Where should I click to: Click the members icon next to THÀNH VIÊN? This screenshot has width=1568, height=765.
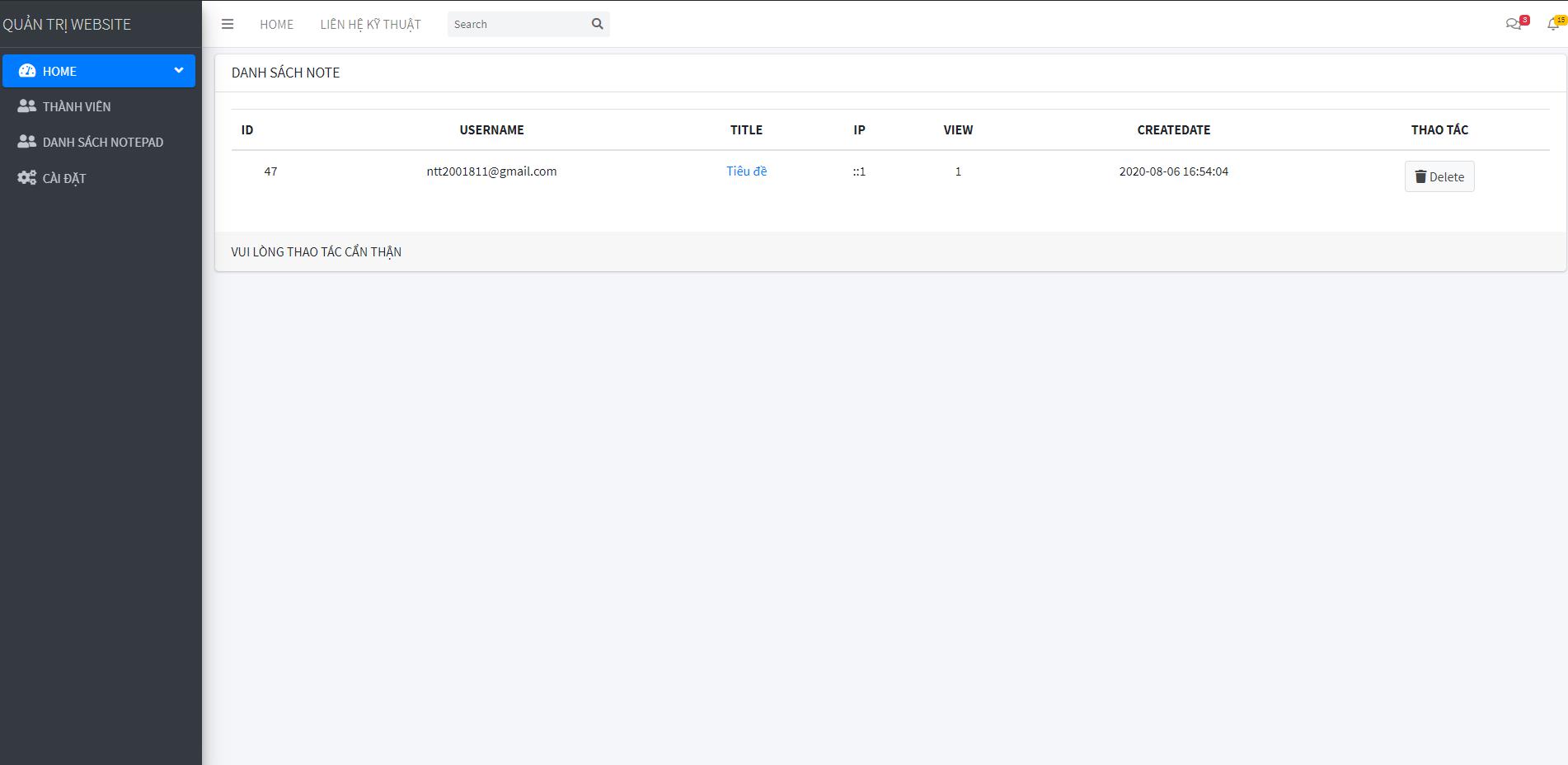[x=26, y=106]
